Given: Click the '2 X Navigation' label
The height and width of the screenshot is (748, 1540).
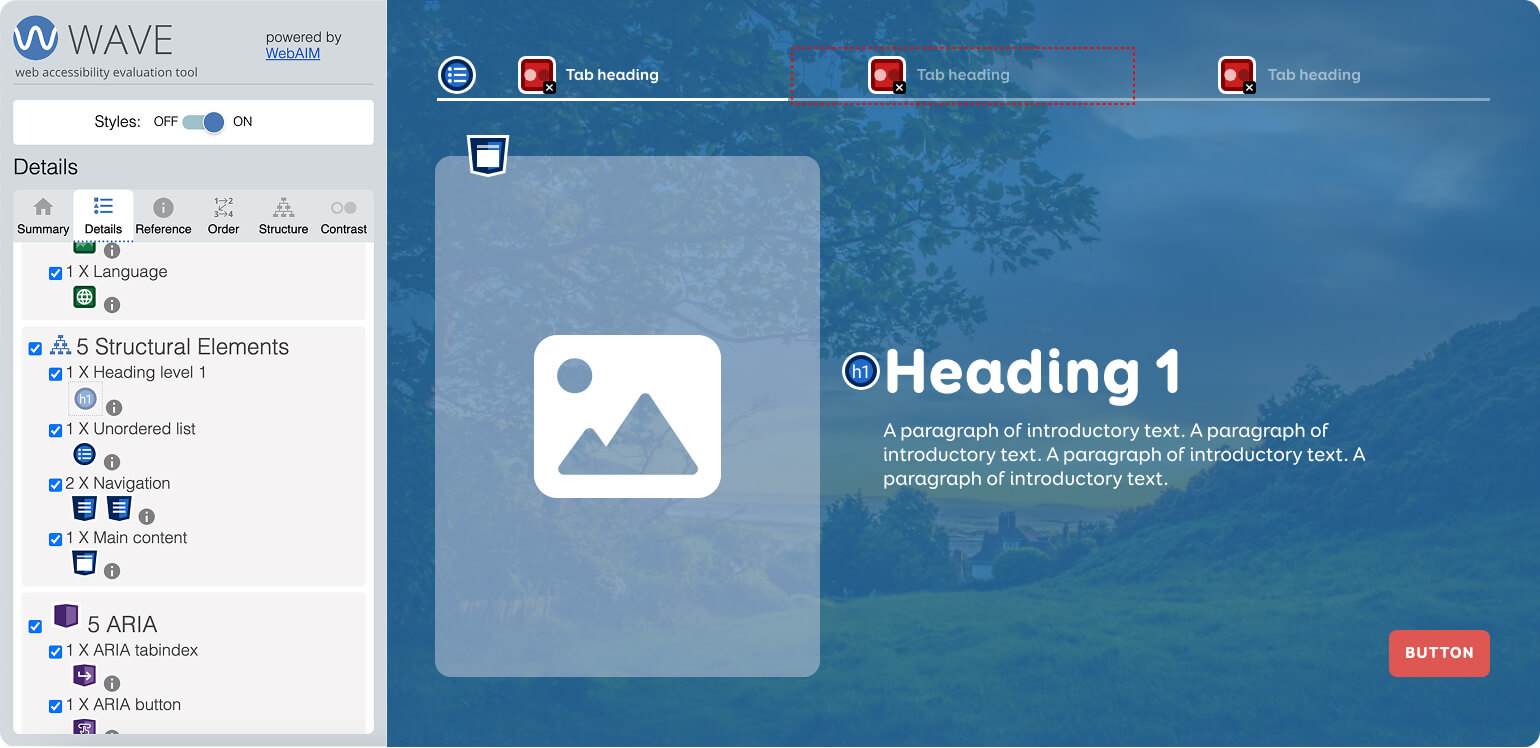Looking at the screenshot, I should (x=118, y=484).
